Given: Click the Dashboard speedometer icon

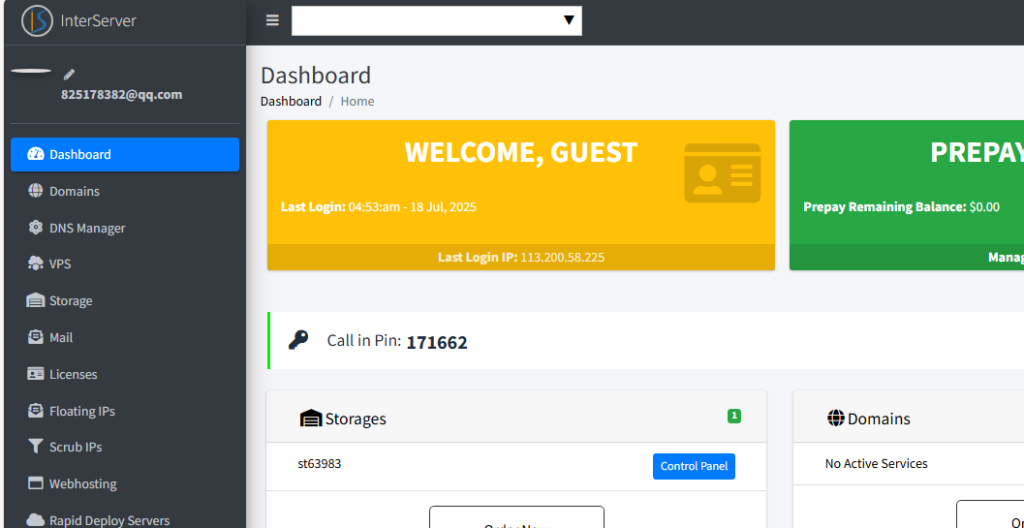Looking at the screenshot, I should click(35, 154).
